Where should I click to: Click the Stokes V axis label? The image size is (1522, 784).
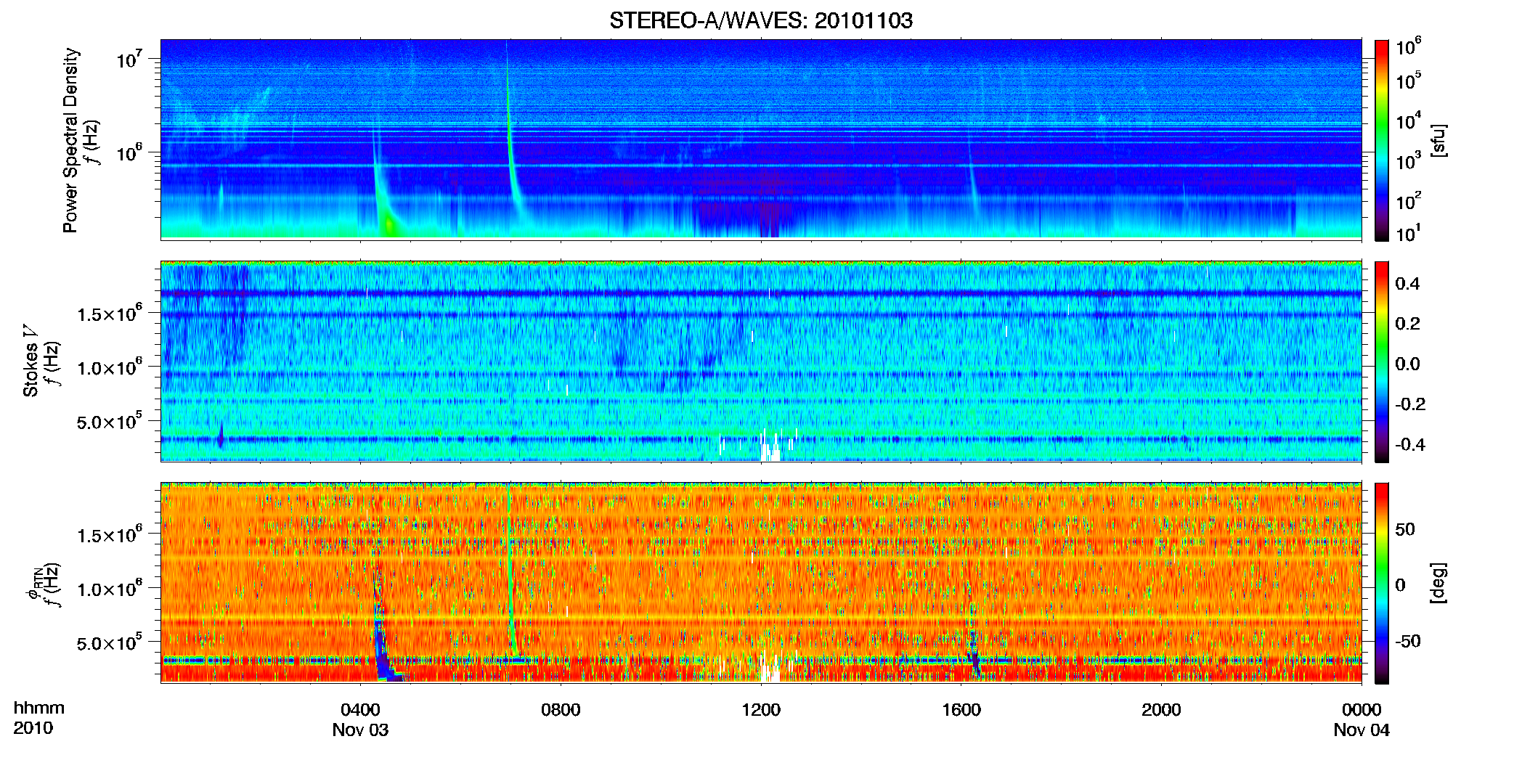click(x=31, y=361)
